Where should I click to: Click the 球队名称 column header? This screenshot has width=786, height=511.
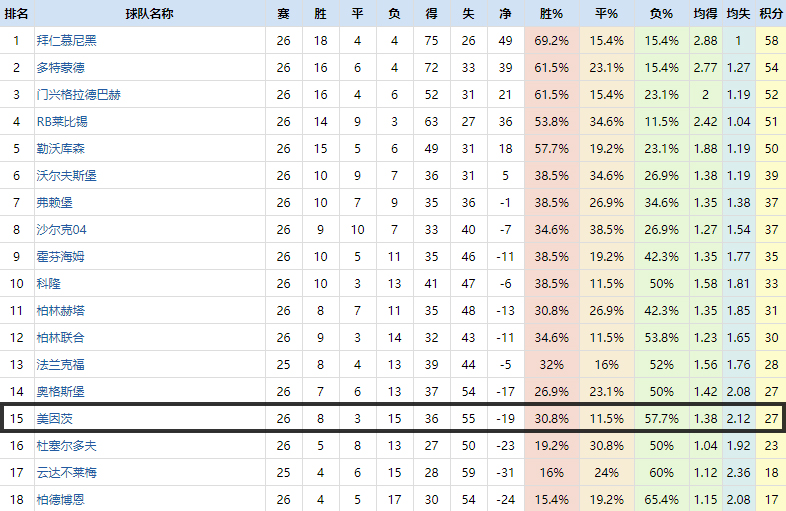[x=149, y=14]
